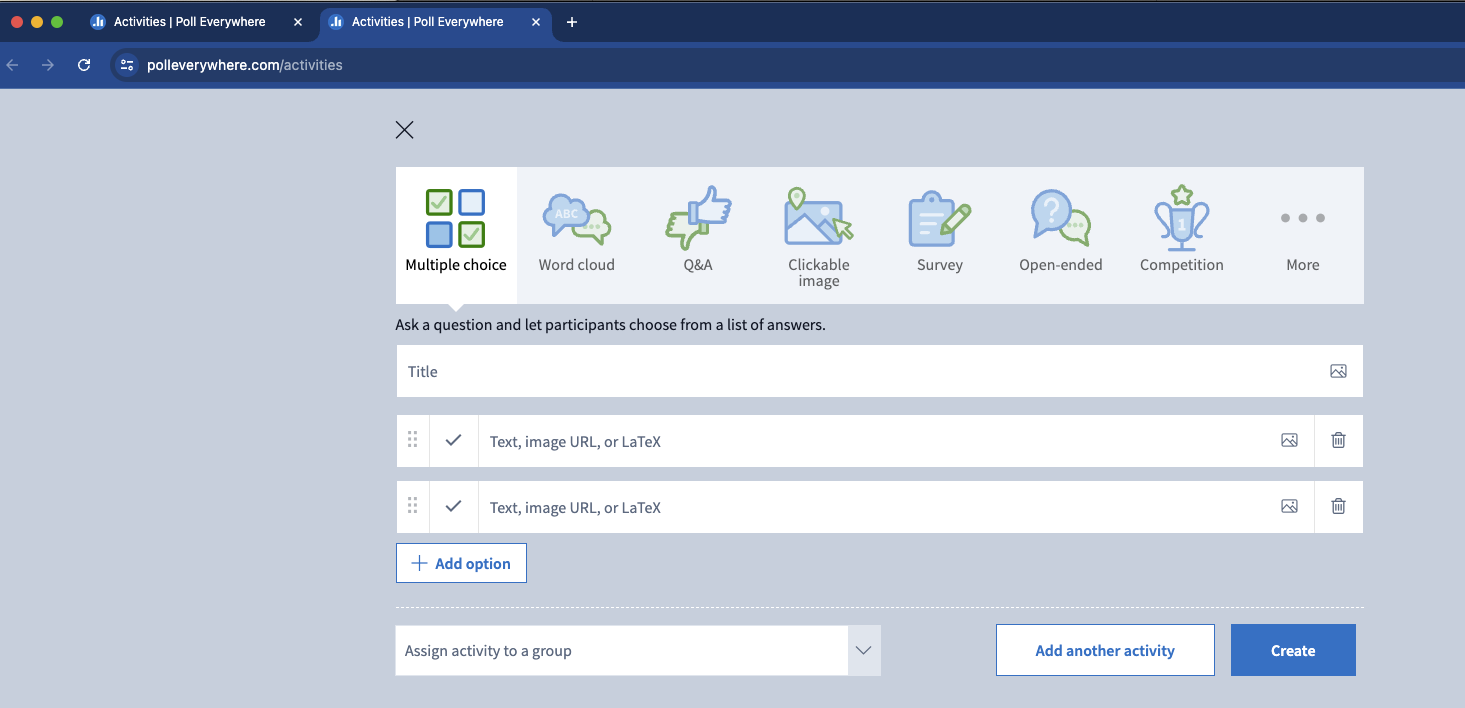Screen dimensions: 1465x708
Task: Expand the More activity types menu
Action: [1302, 235]
